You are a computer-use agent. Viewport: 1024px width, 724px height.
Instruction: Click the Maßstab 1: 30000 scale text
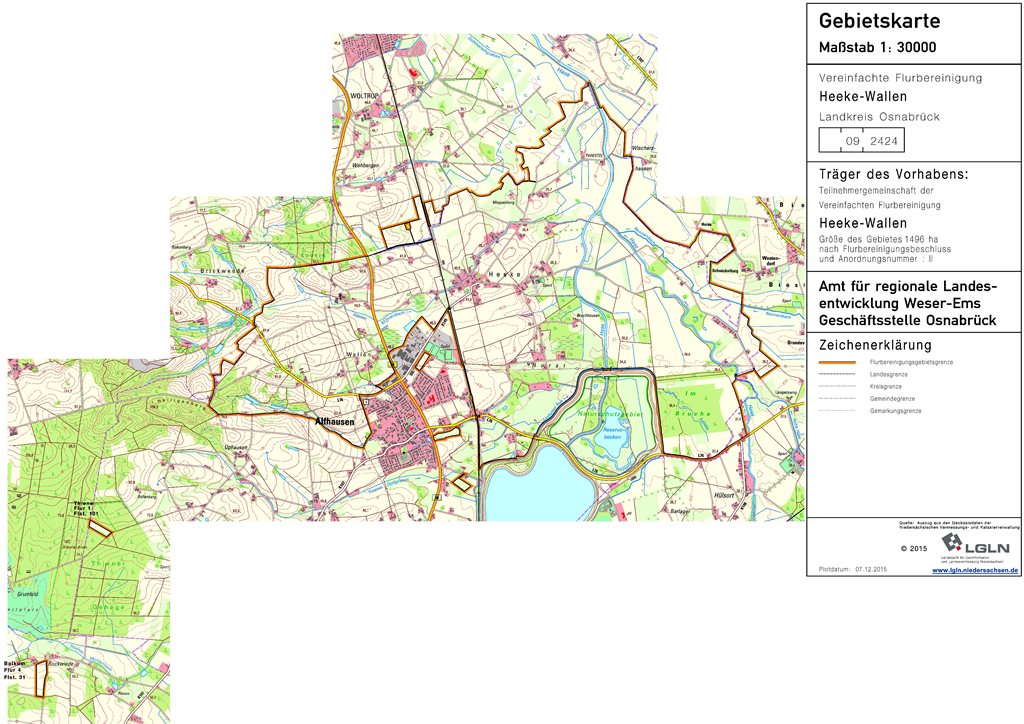click(877, 47)
